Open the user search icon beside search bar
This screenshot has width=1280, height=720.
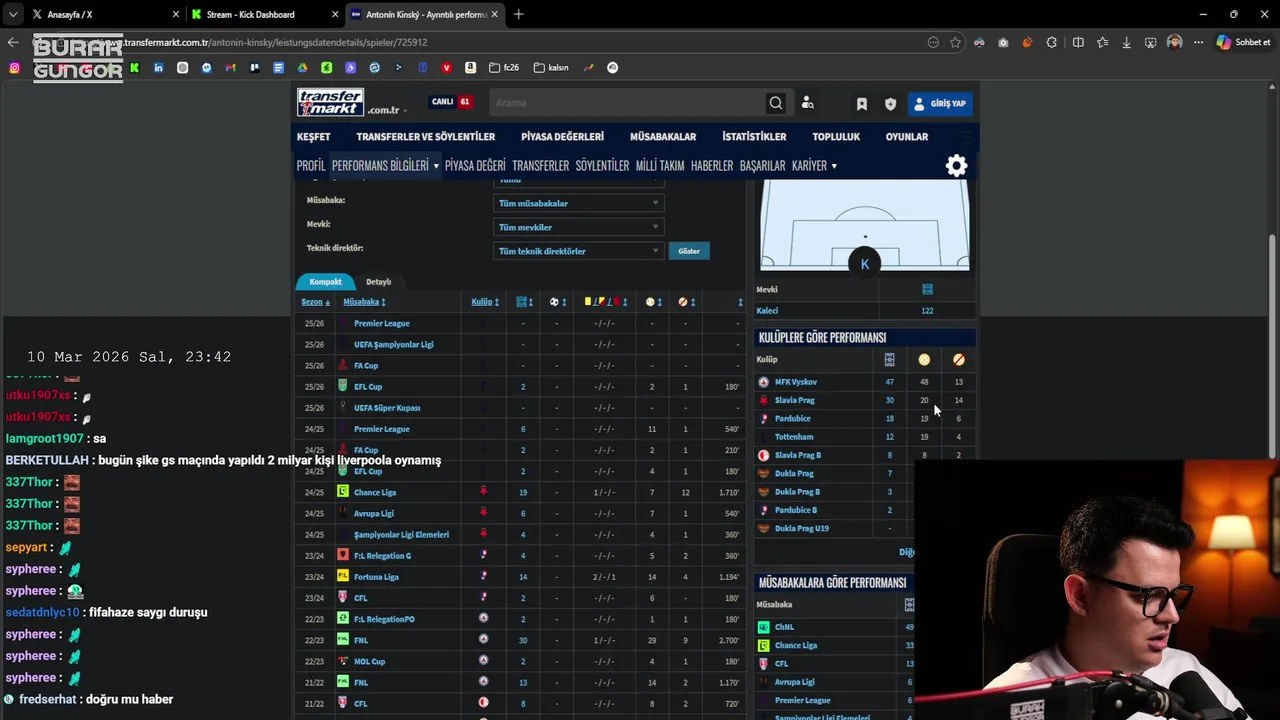808,103
